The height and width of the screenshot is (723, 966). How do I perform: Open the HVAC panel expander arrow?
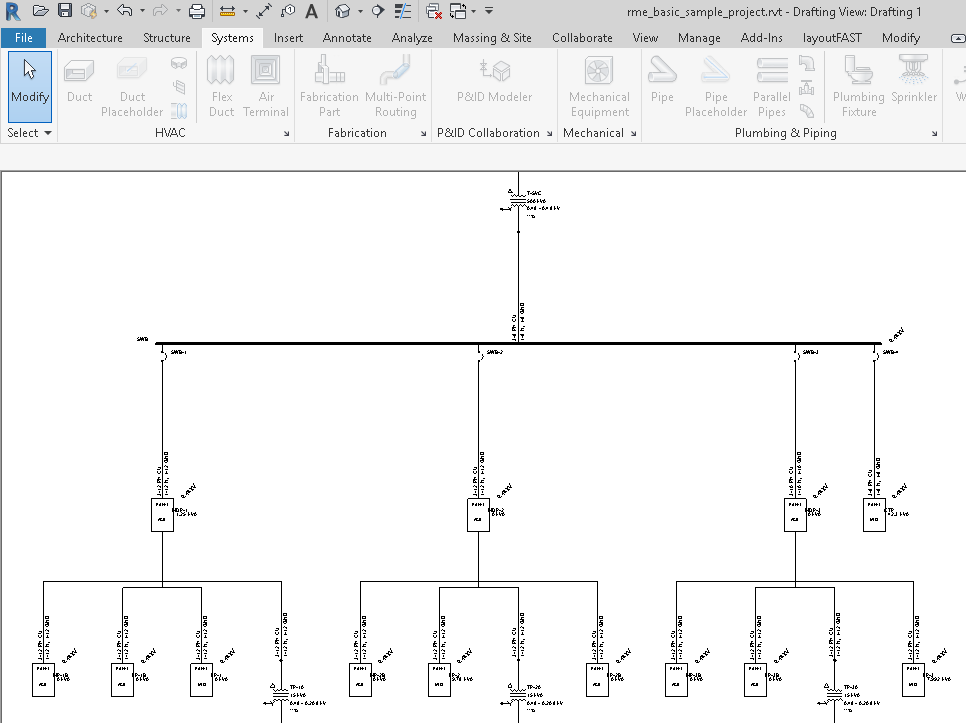[x=287, y=132]
